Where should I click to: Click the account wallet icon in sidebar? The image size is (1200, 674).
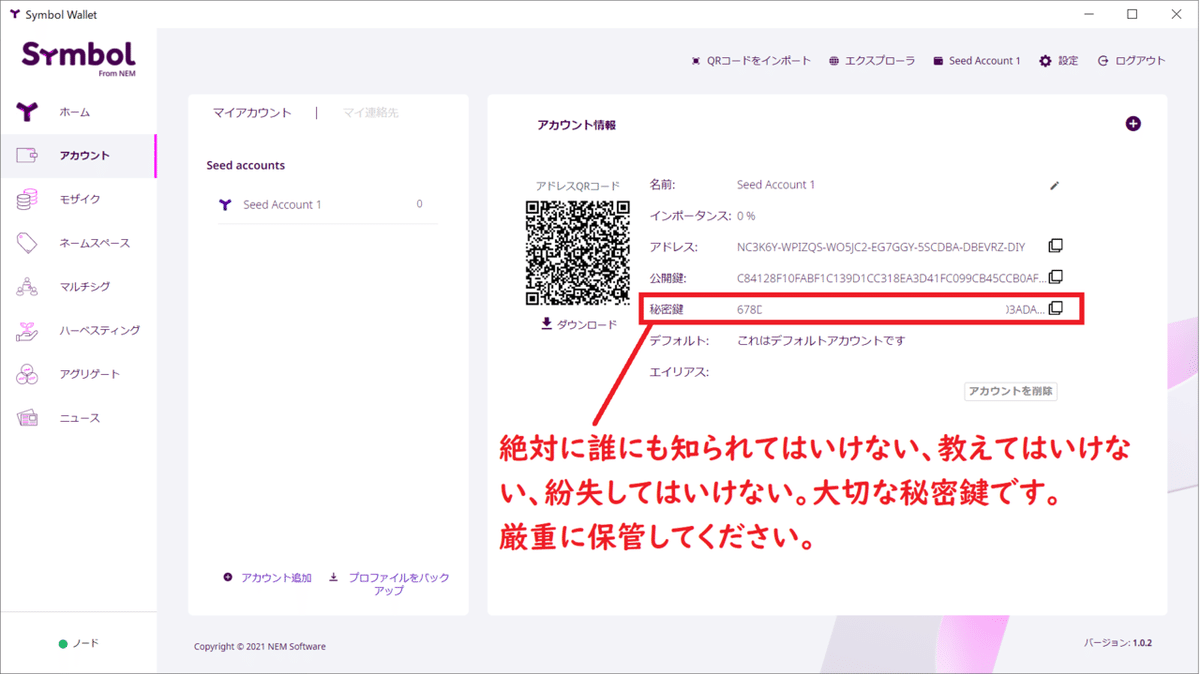27,156
